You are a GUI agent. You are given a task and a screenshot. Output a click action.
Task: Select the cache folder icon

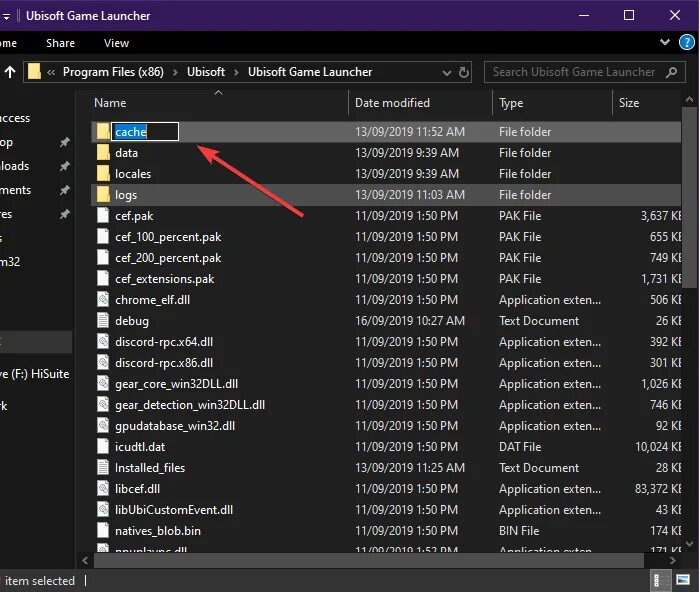coord(103,132)
